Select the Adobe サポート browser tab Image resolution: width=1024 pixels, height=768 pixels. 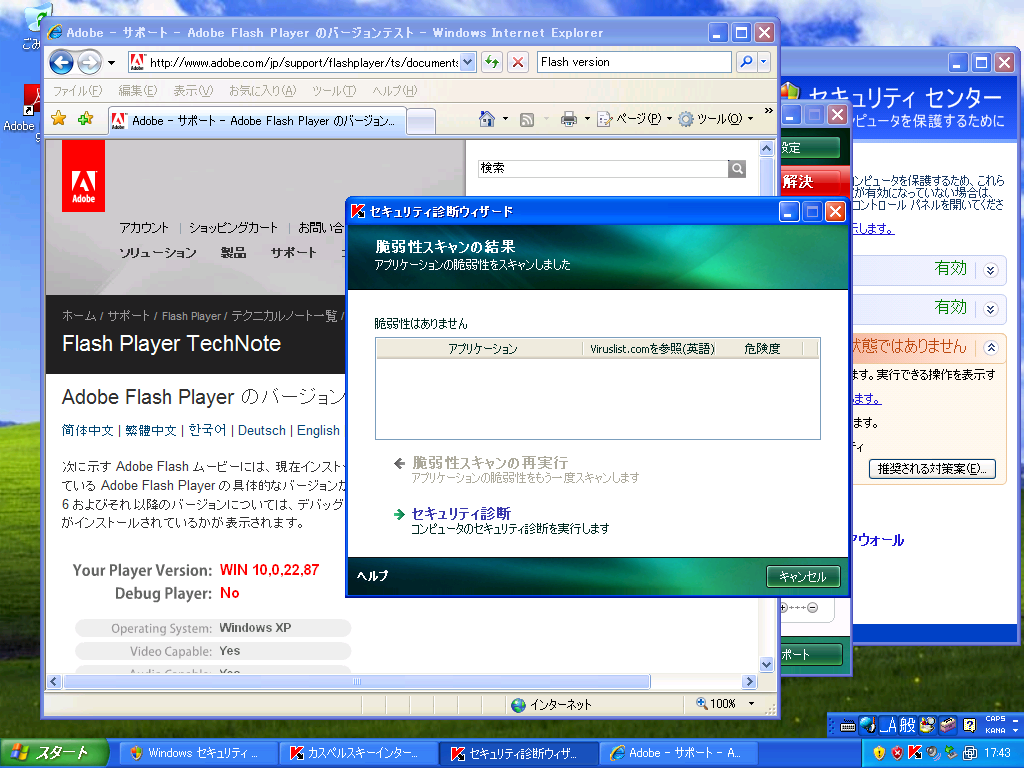(x=257, y=121)
